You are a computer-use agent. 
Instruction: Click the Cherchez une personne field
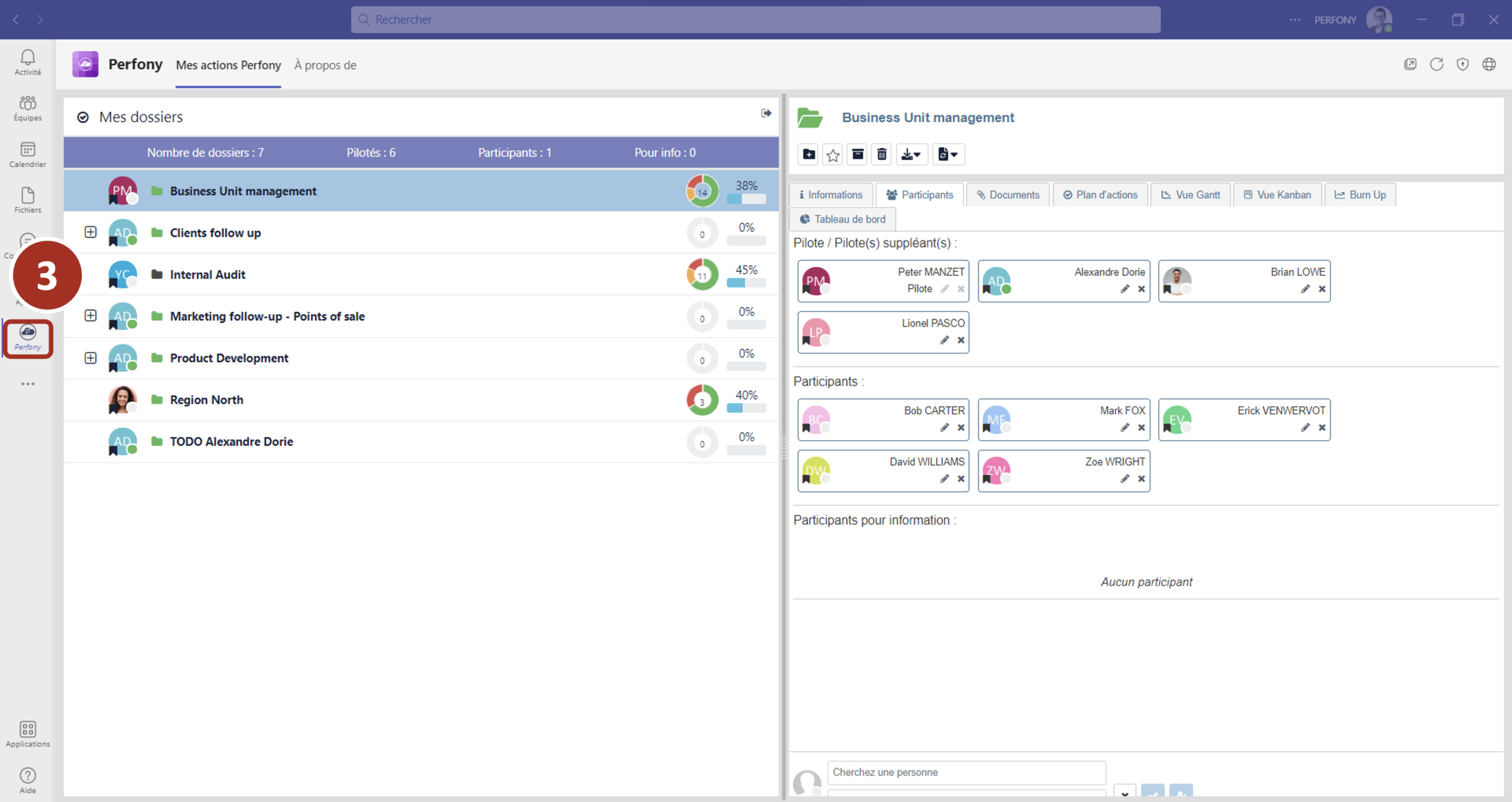(x=966, y=773)
